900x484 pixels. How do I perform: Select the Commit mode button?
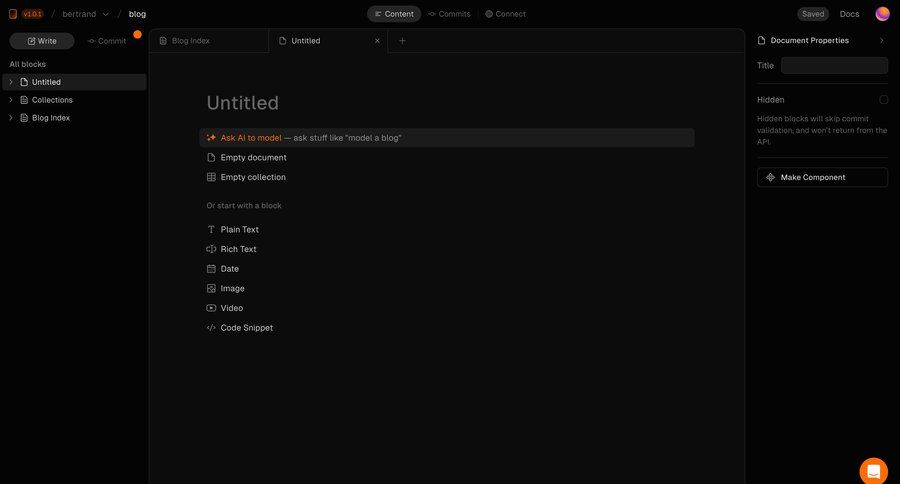pyautogui.click(x=107, y=41)
